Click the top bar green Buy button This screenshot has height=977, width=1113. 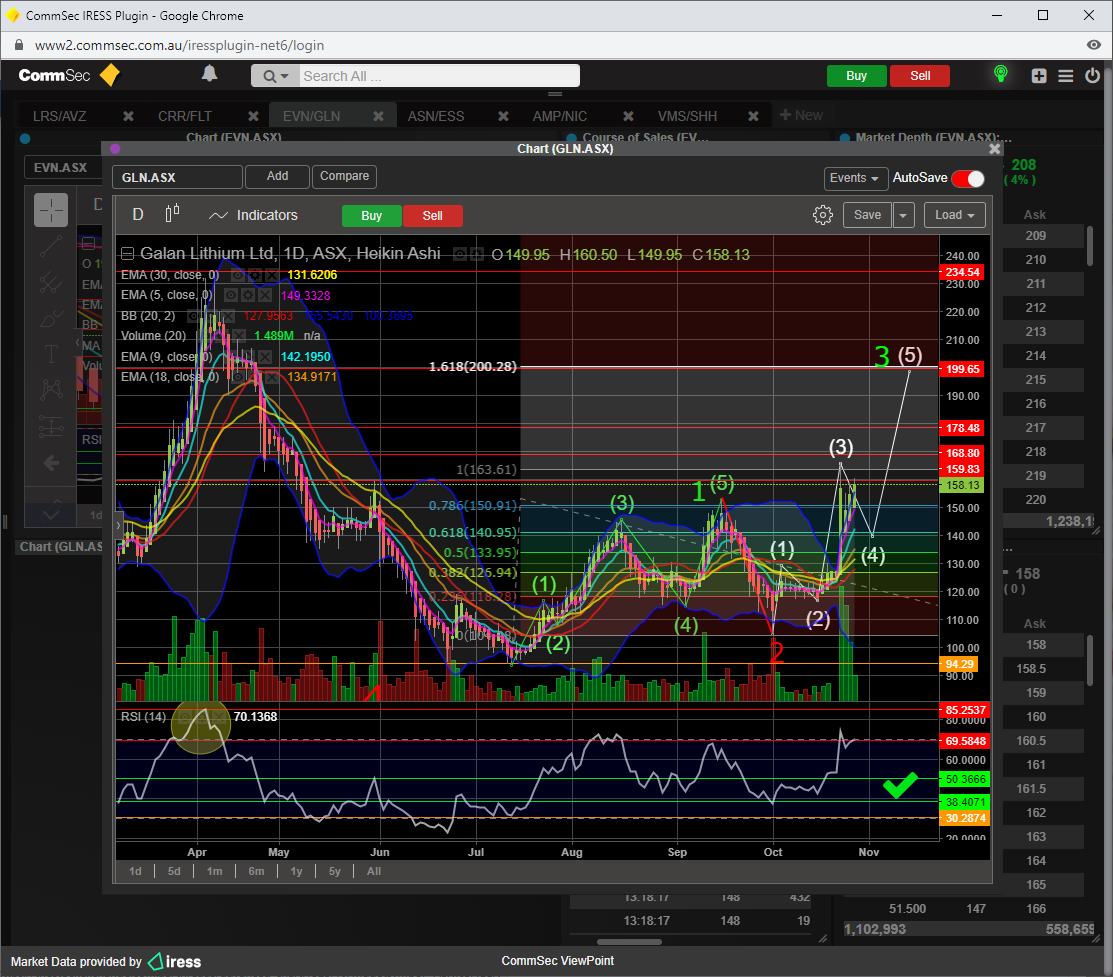tap(857, 76)
